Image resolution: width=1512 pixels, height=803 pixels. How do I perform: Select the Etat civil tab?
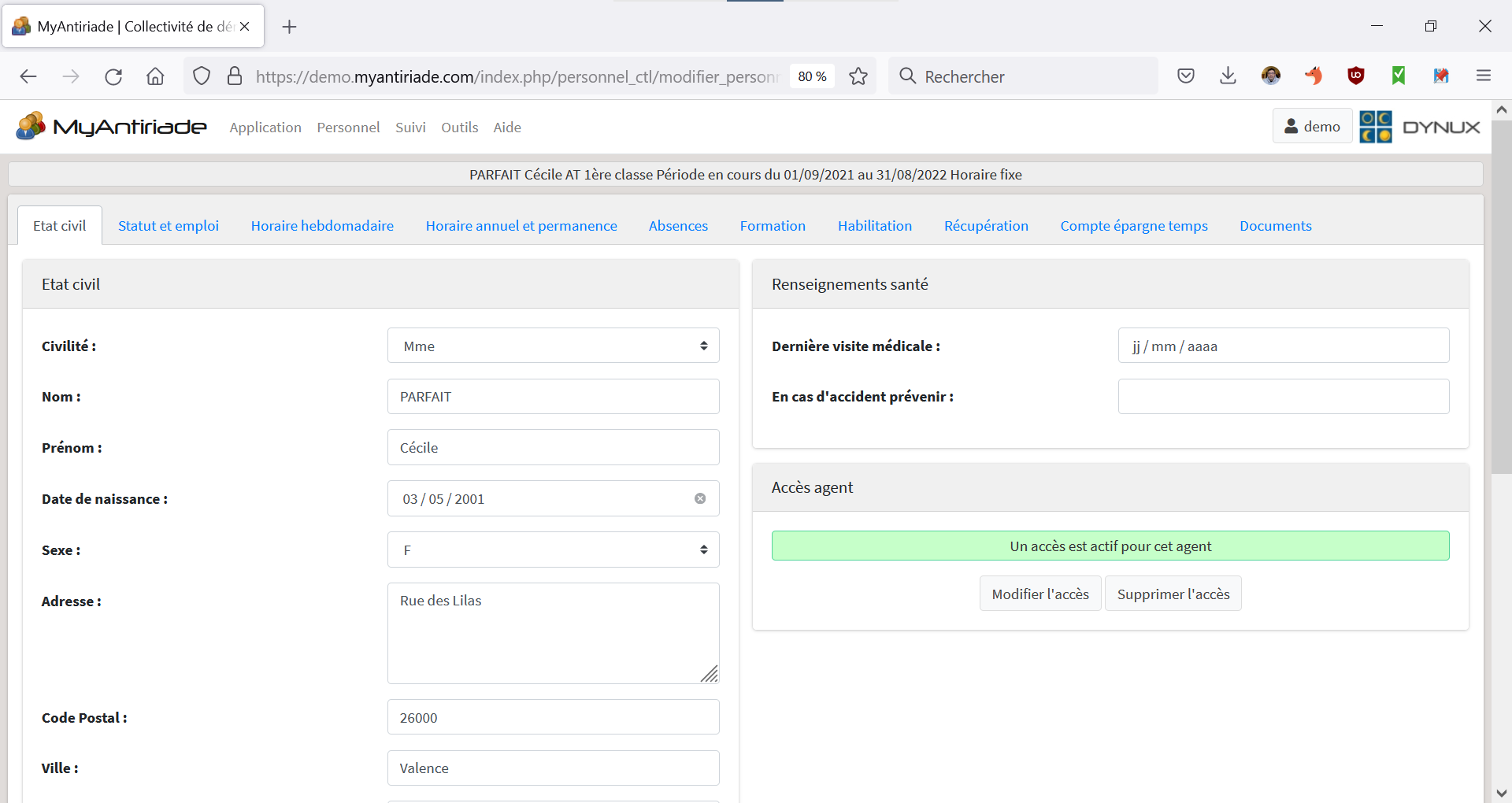coord(60,226)
